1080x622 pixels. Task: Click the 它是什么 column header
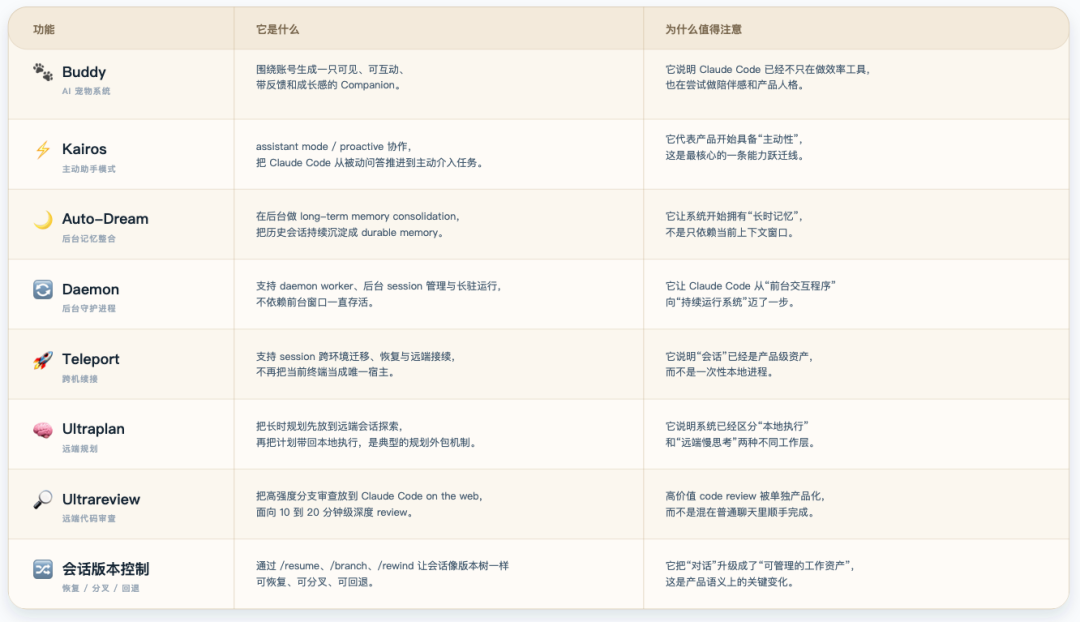point(277,30)
